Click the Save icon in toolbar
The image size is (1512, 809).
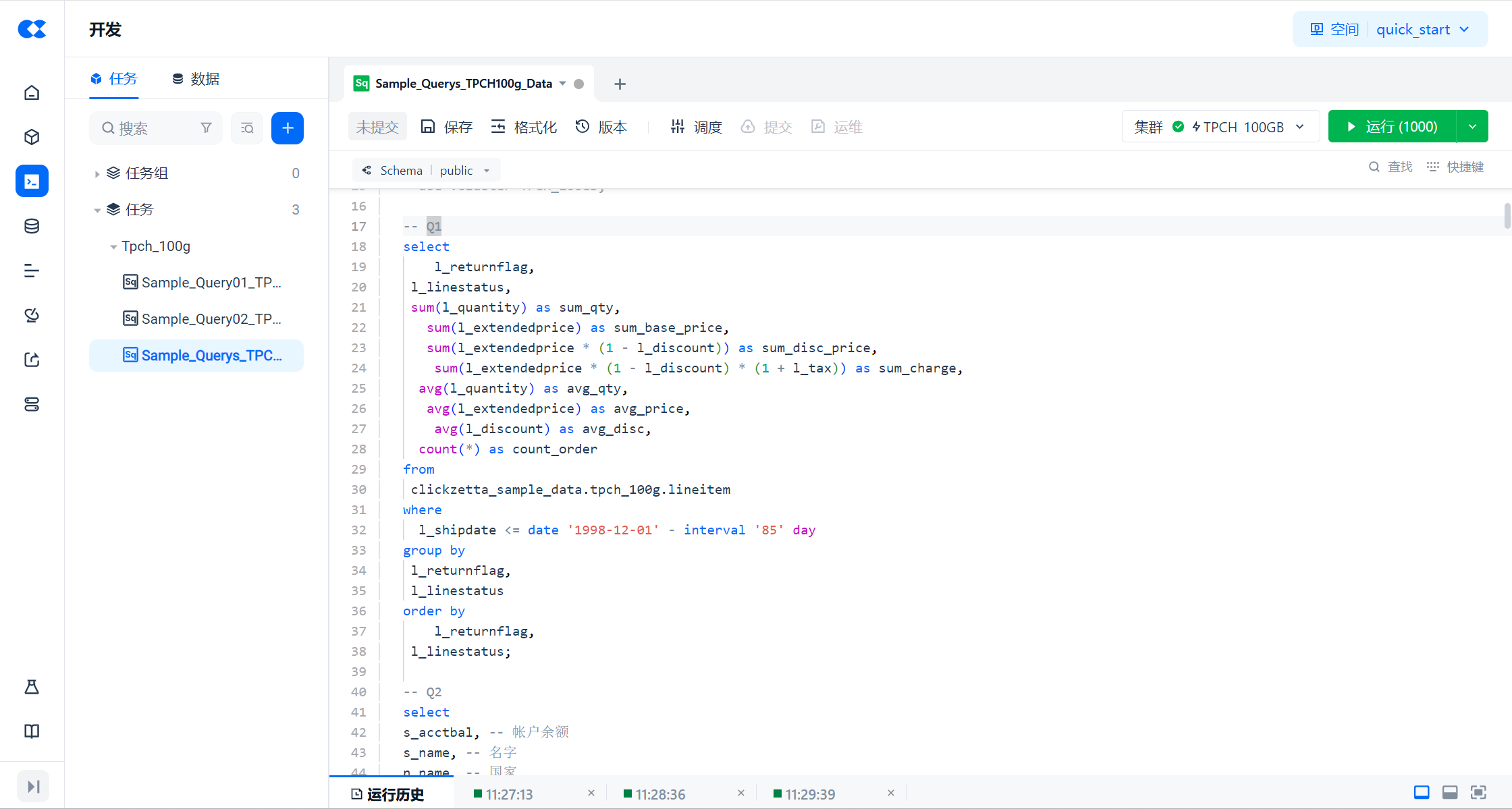446,127
